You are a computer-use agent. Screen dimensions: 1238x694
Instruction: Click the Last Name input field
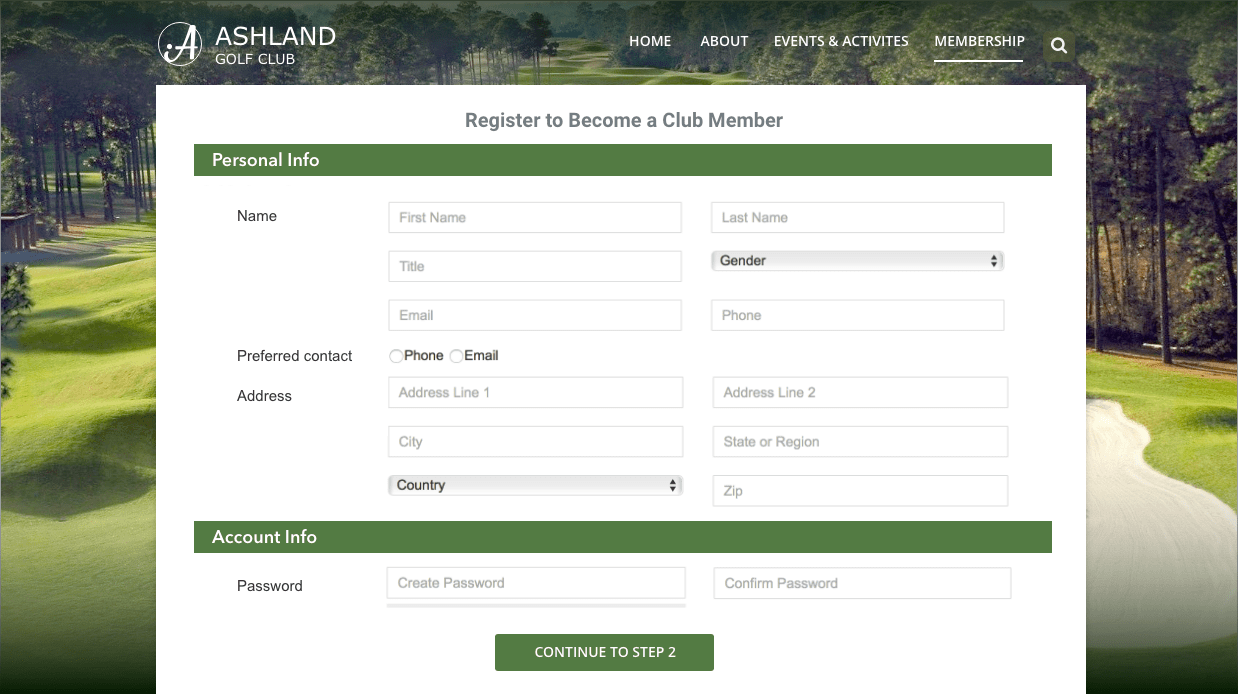(x=857, y=217)
